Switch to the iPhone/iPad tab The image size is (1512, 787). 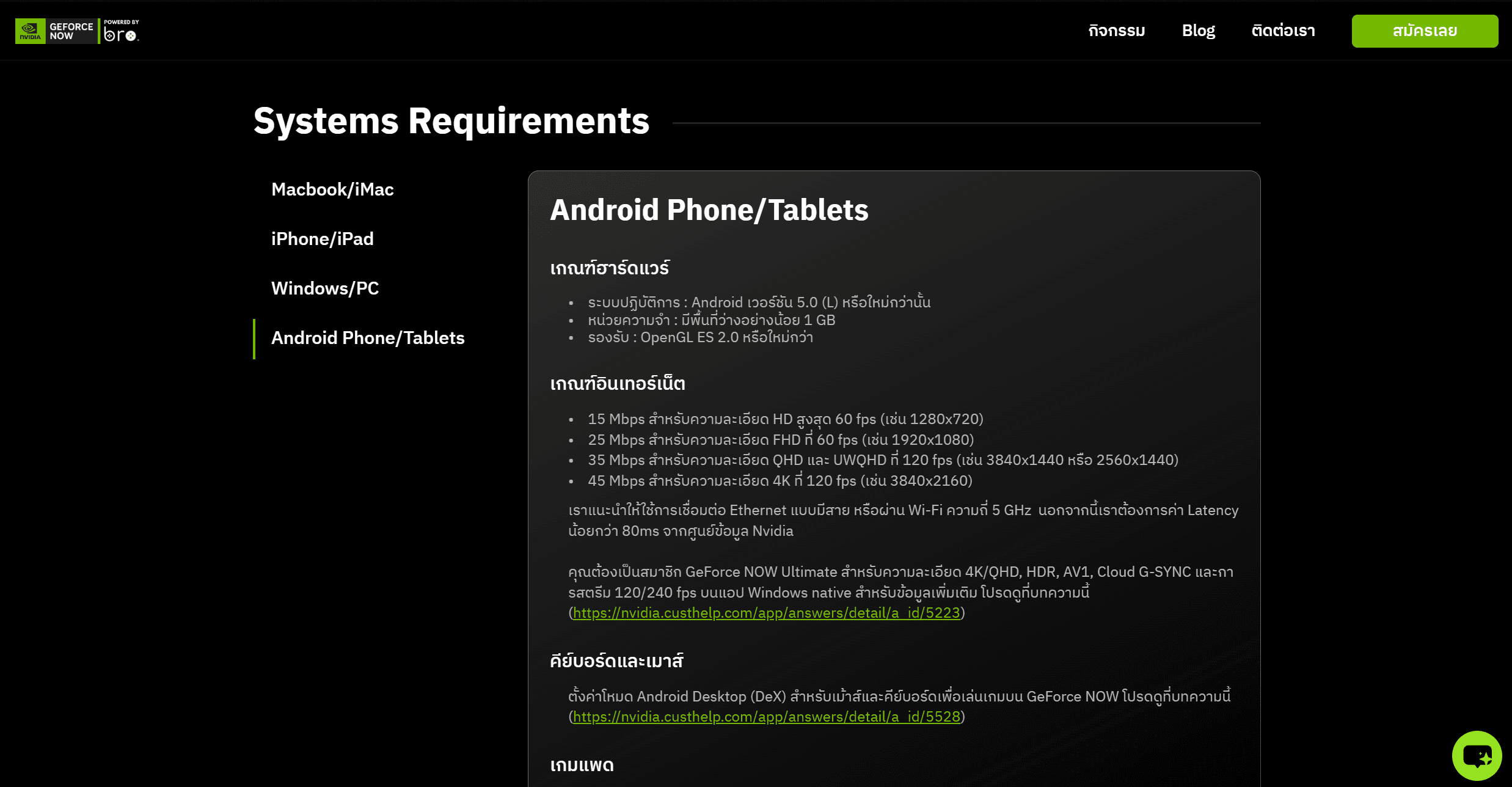(x=322, y=239)
